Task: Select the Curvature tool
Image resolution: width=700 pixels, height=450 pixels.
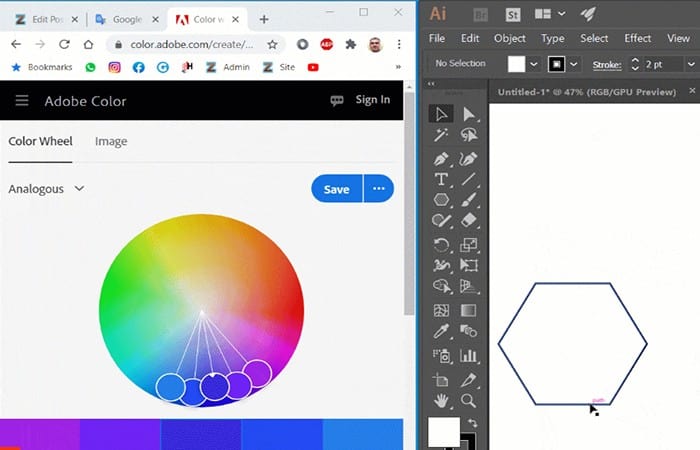Action: coord(468,159)
